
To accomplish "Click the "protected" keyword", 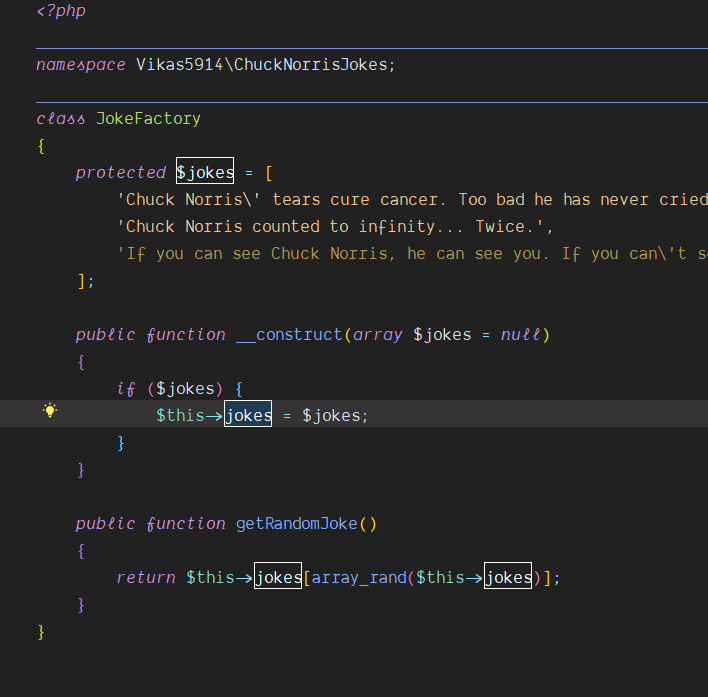I will [121, 172].
